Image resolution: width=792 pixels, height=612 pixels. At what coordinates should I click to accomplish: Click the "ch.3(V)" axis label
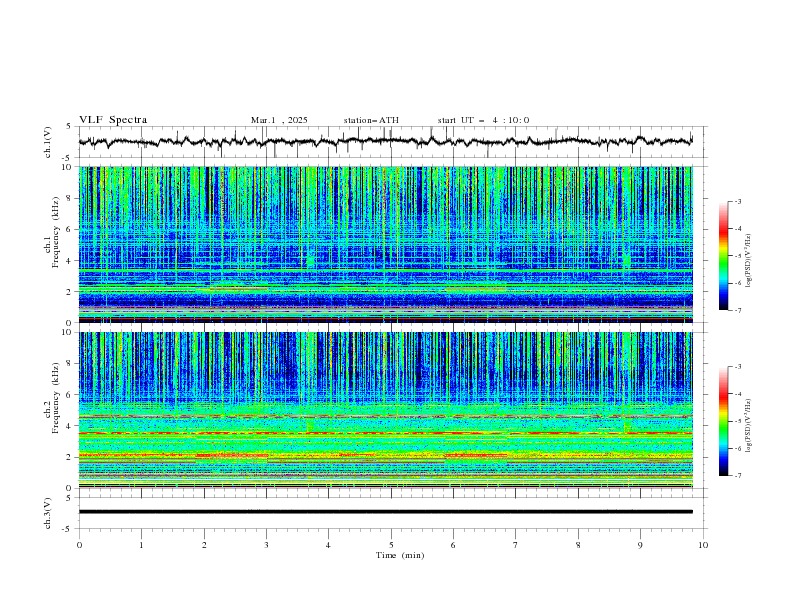tap(48, 513)
